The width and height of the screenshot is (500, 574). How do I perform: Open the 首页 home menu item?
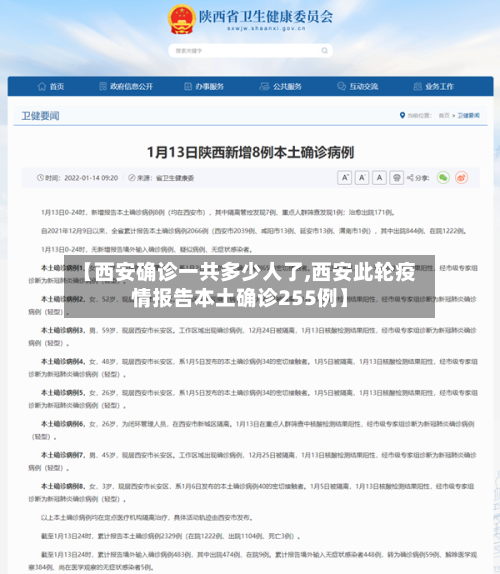click(x=51, y=86)
